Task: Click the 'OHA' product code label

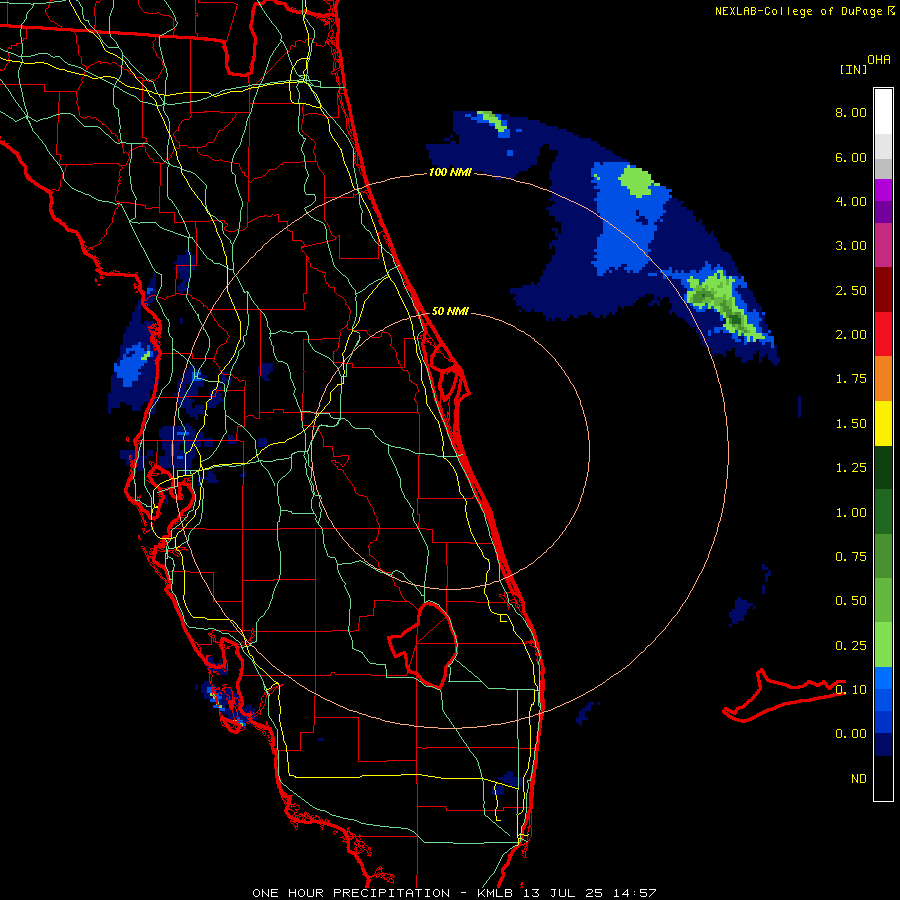Action: click(879, 60)
